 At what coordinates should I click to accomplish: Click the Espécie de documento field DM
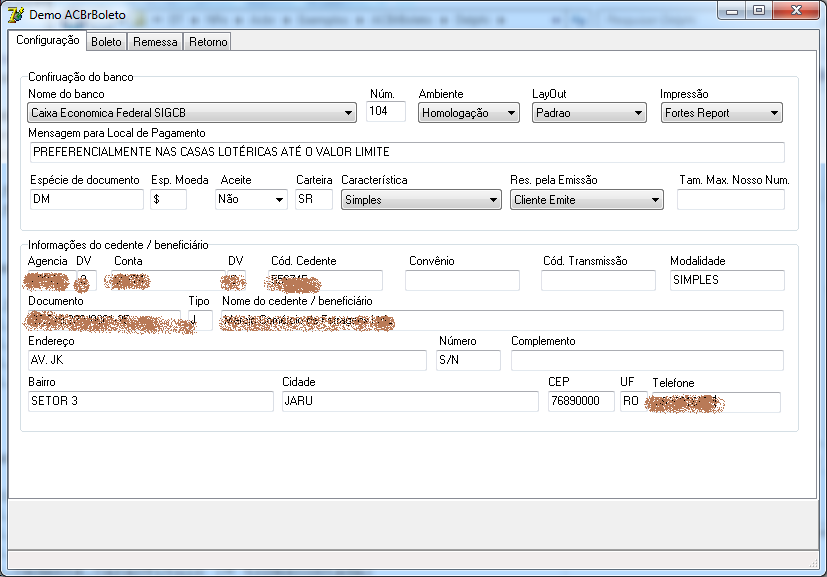coord(87,199)
